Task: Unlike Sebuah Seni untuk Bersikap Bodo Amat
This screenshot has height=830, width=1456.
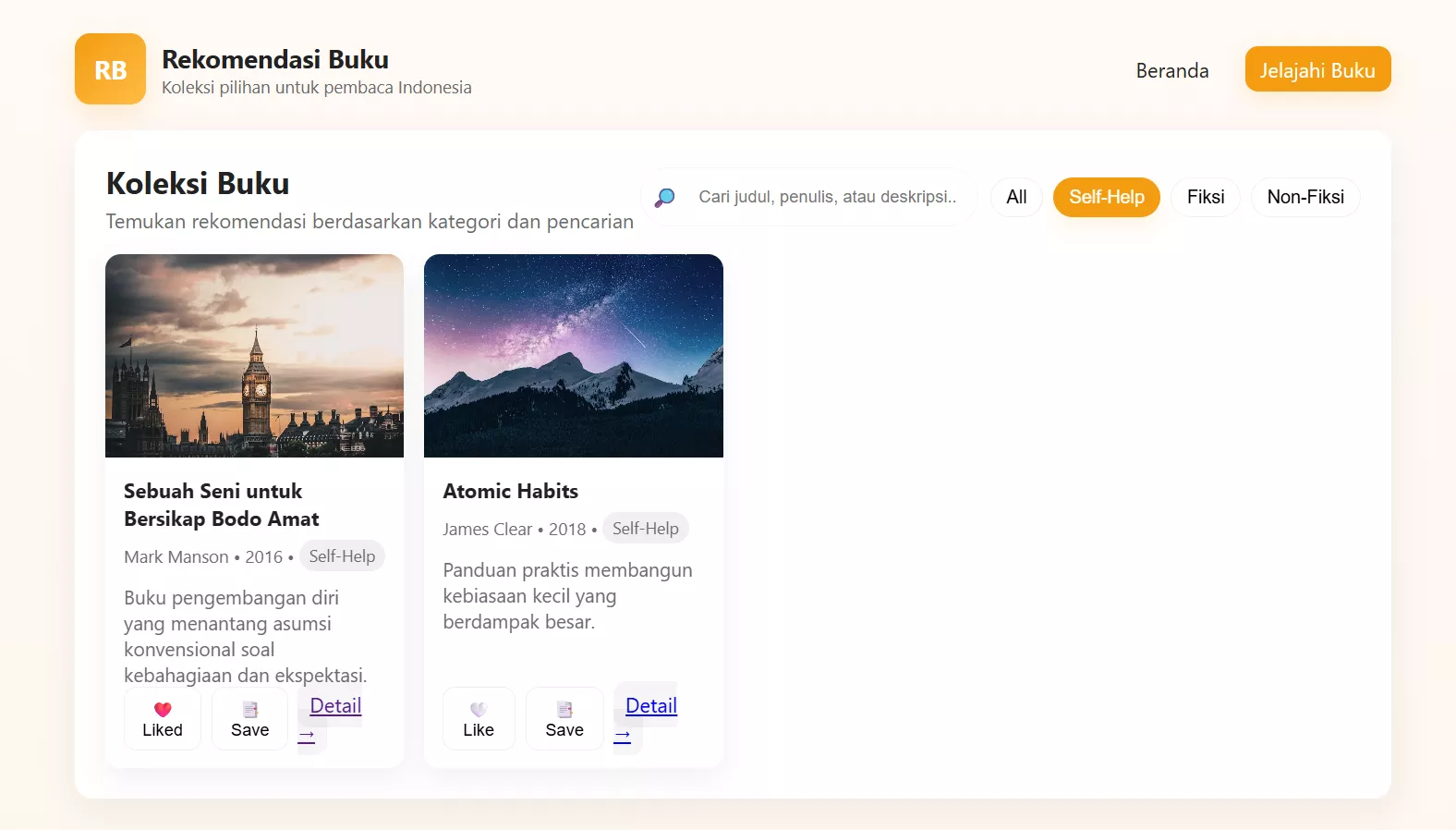Action: [163, 719]
